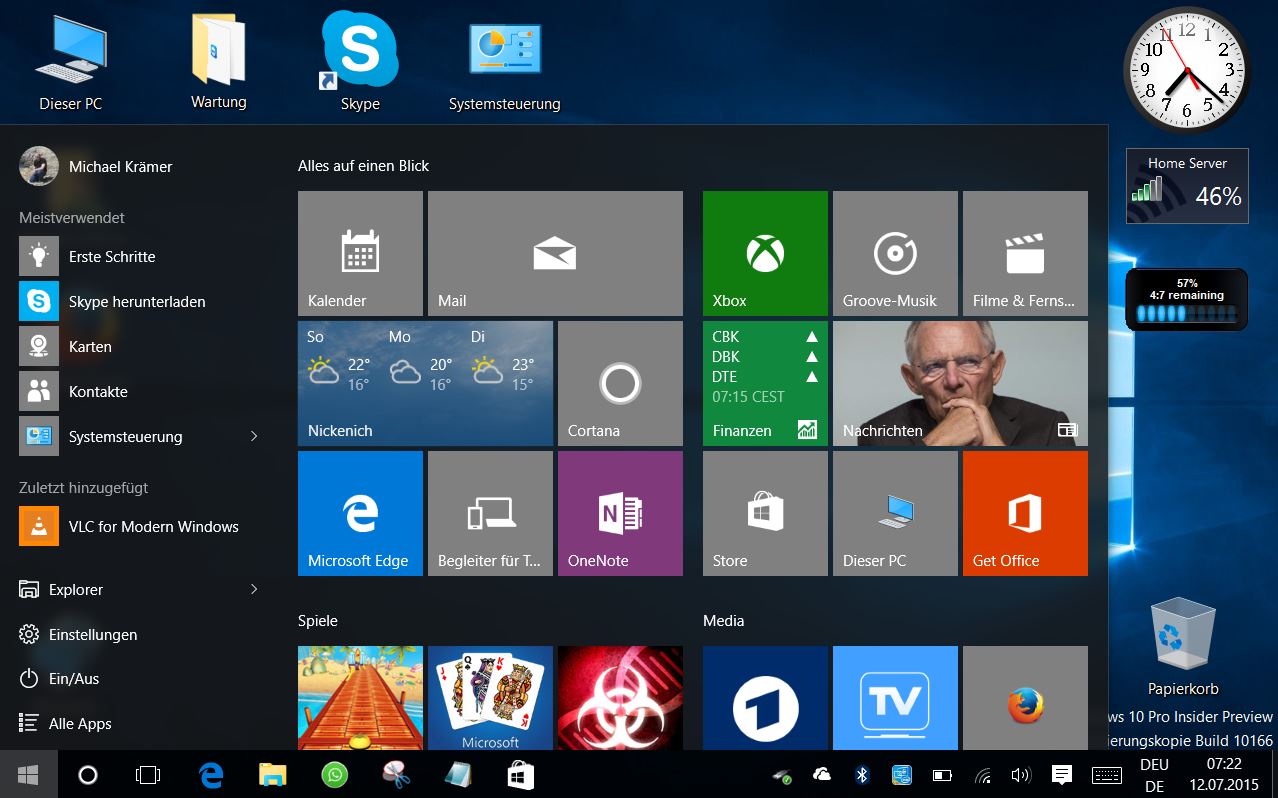Open the OneDrive cloud tray icon
This screenshot has height=798, width=1278.
(x=822, y=774)
